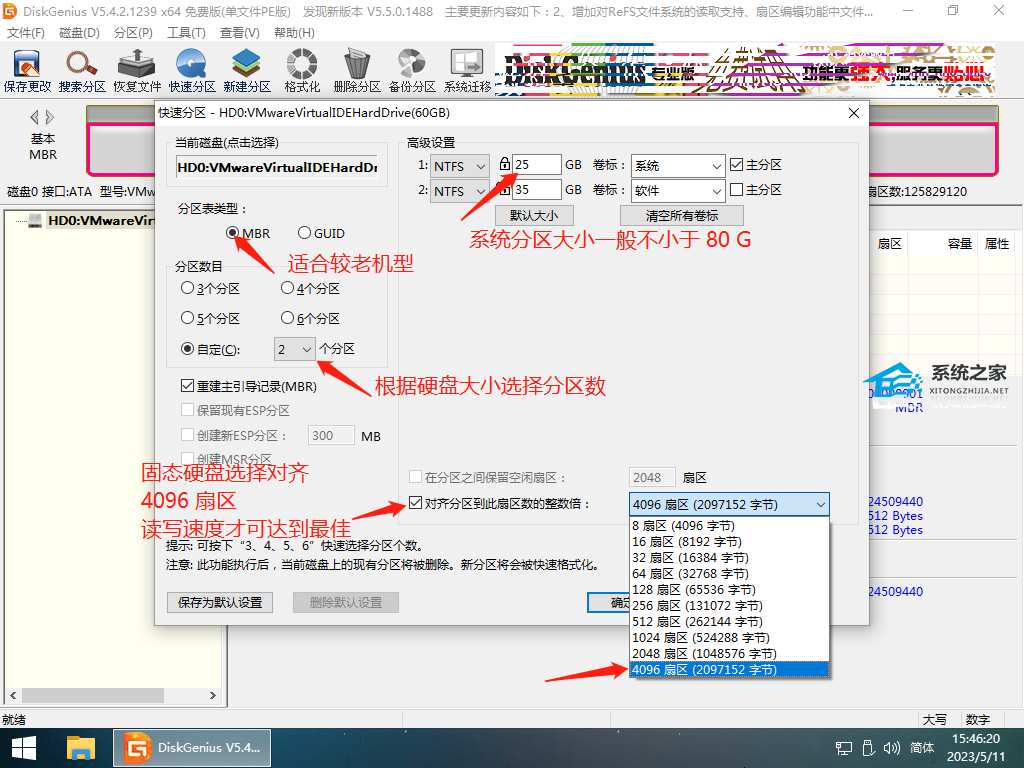Screen dimensions: 1024x768
Task: Click the next disk arrow
Action: (50, 118)
